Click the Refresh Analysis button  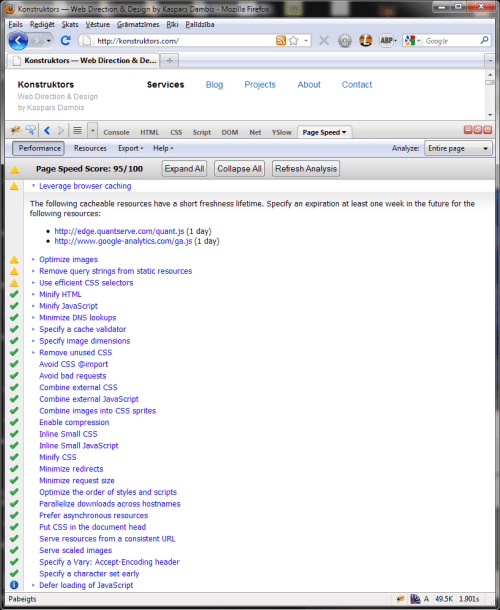pos(306,168)
